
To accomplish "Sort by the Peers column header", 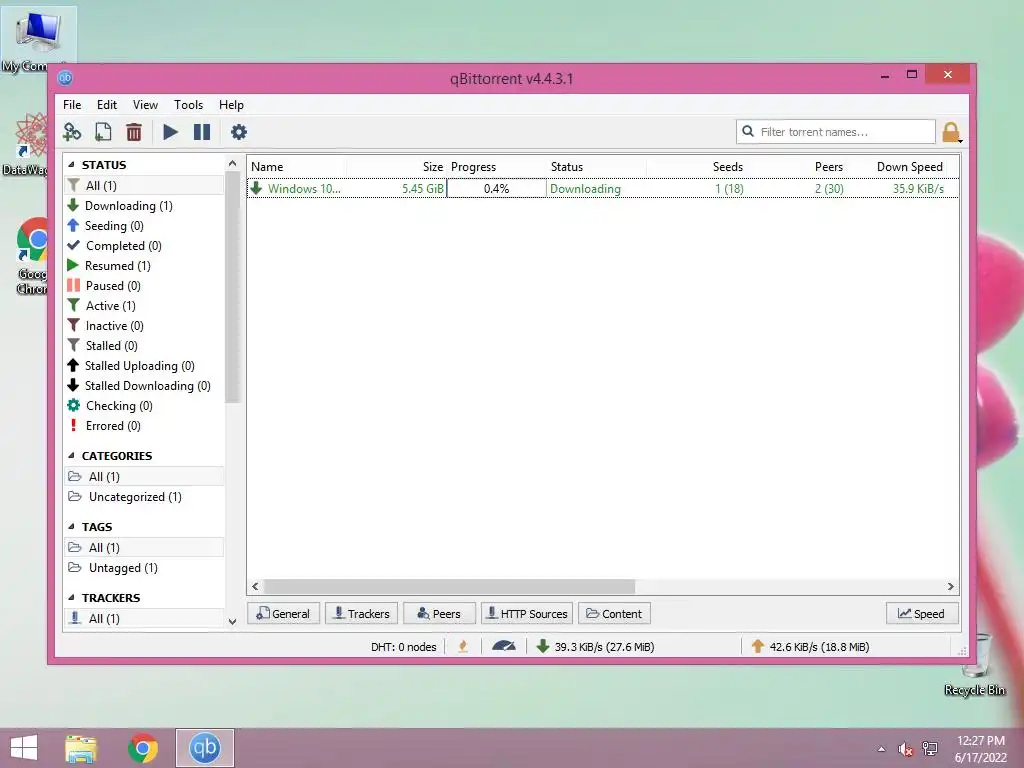I will pyautogui.click(x=796, y=167).
